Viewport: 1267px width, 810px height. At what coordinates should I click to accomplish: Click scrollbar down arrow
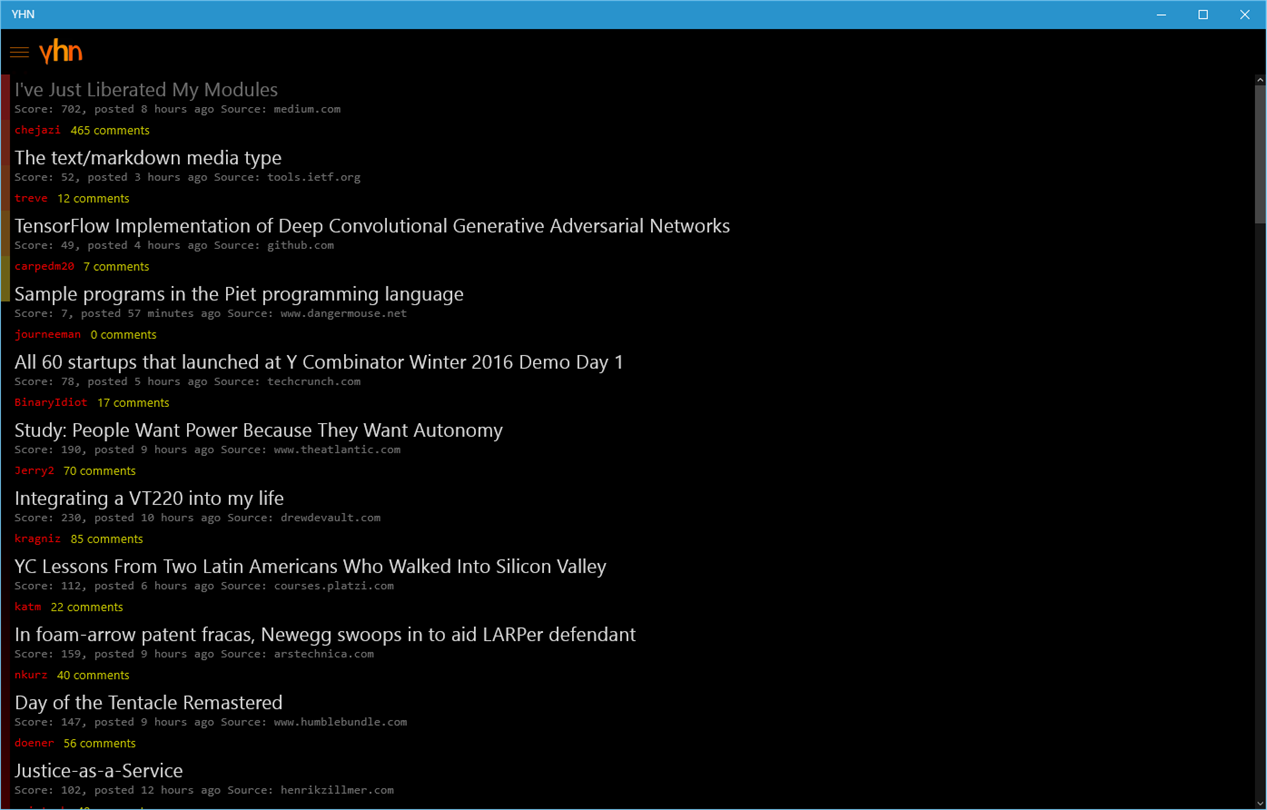[1260, 803]
